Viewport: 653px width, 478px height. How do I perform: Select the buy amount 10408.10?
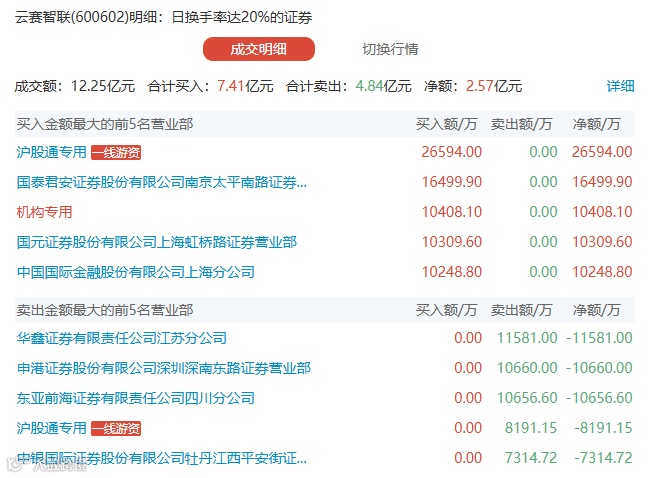pyautogui.click(x=451, y=212)
